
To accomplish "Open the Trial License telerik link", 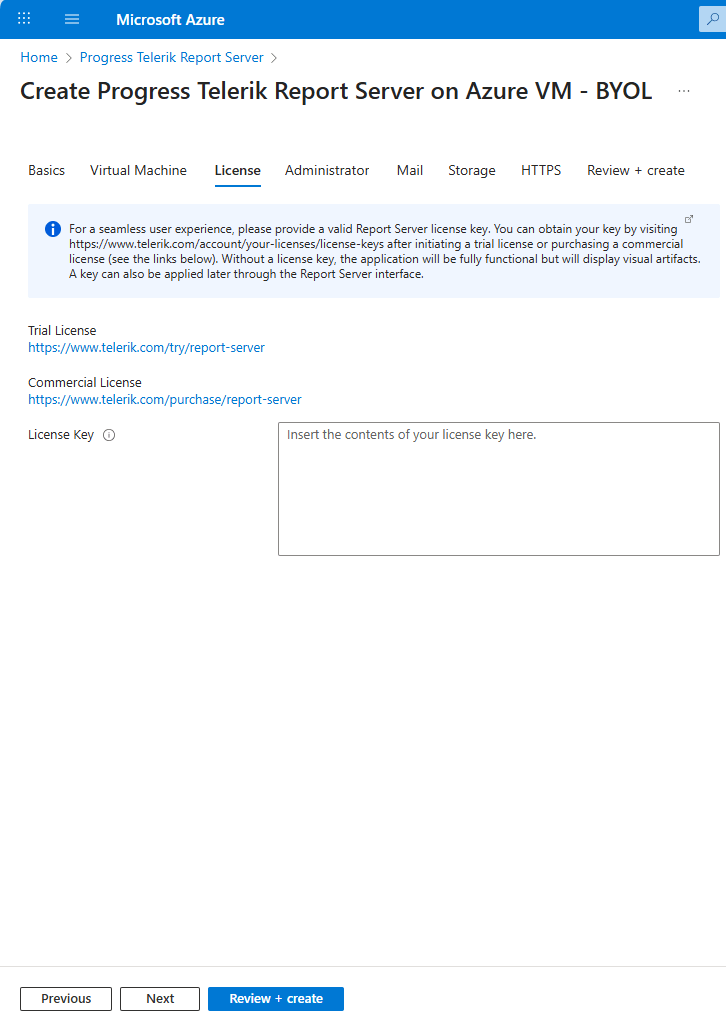I will click(146, 348).
